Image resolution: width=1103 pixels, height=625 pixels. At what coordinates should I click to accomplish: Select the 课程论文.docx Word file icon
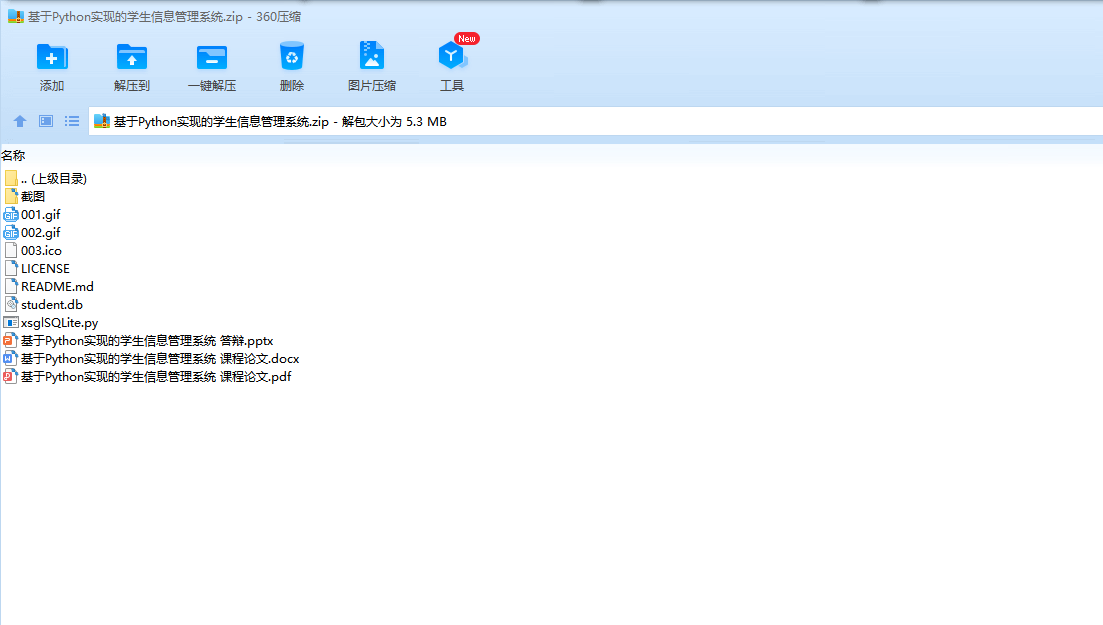(x=11, y=359)
